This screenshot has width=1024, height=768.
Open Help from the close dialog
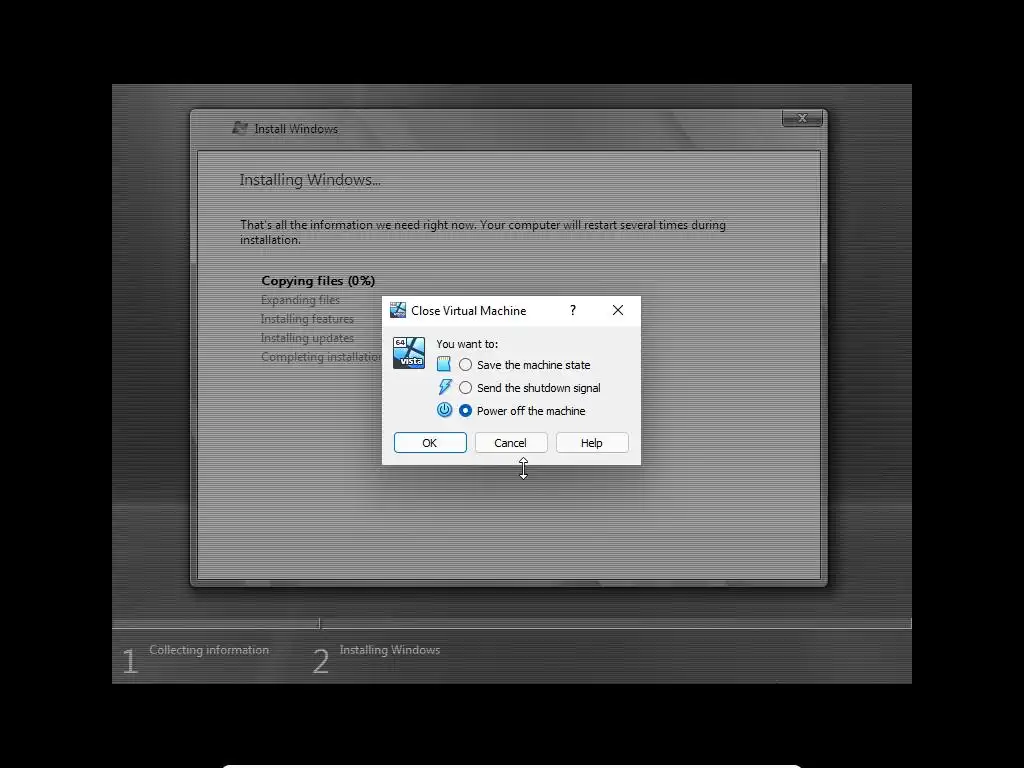coord(592,443)
